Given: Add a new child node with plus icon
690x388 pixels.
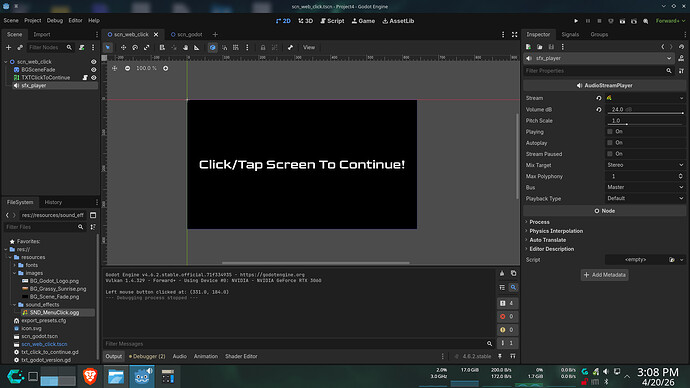Looking at the screenshot, I should click(x=8, y=48).
